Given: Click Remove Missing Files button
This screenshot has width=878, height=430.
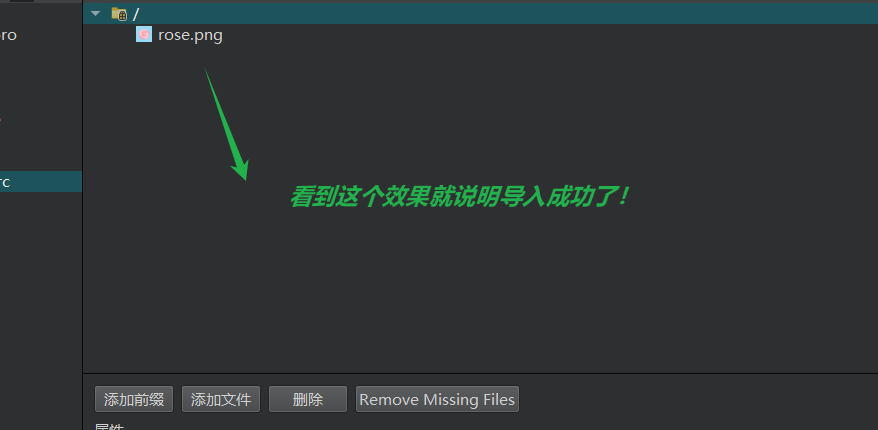Looking at the screenshot, I should [x=437, y=399].
